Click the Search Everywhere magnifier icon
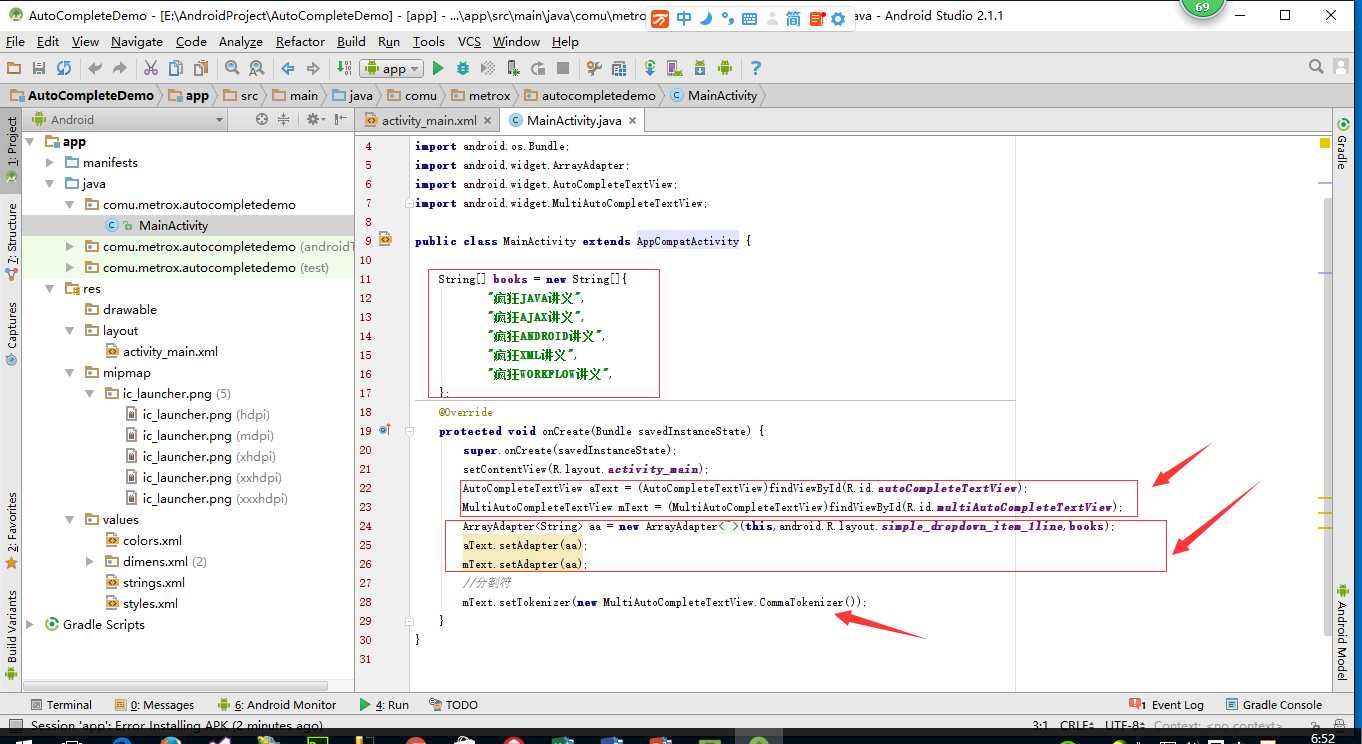 (1316, 67)
